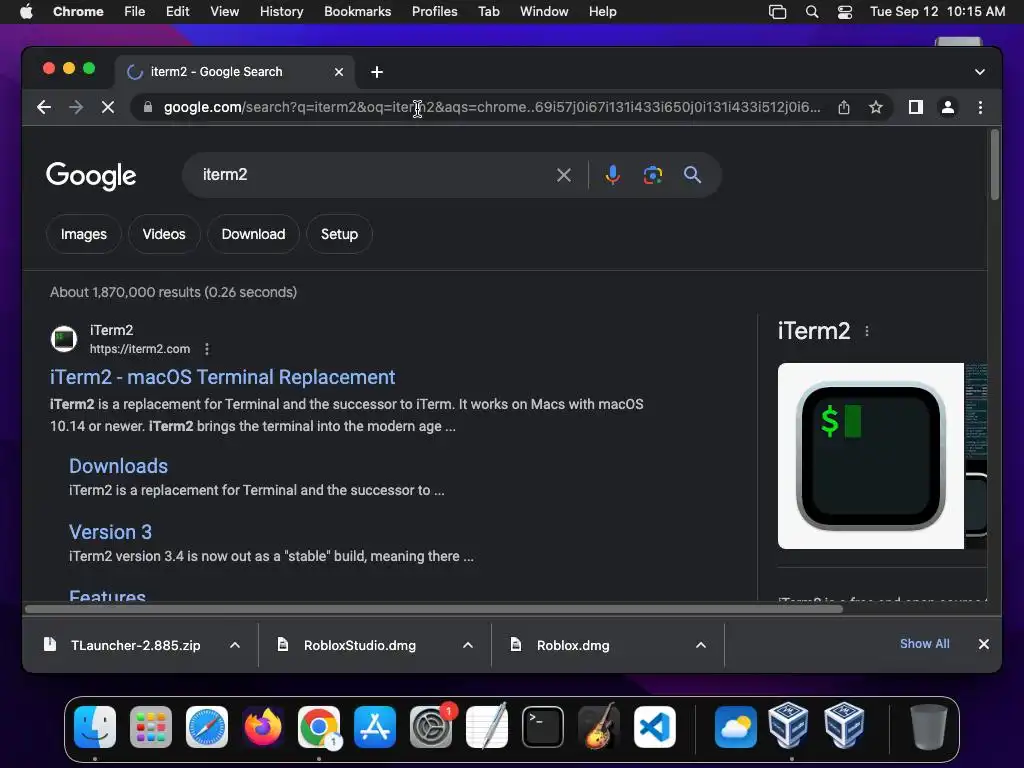The height and width of the screenshot is (768, 1024).
Task: Expand the tab search chevron
Action: [x=980, y=72]
